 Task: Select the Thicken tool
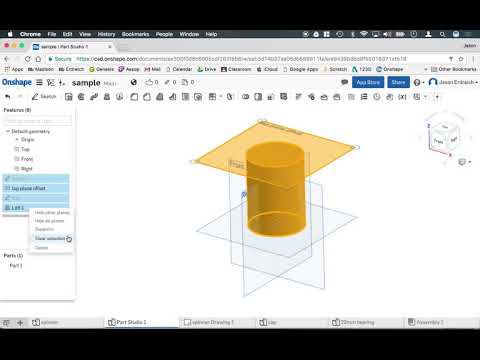[x=119, y=97]
